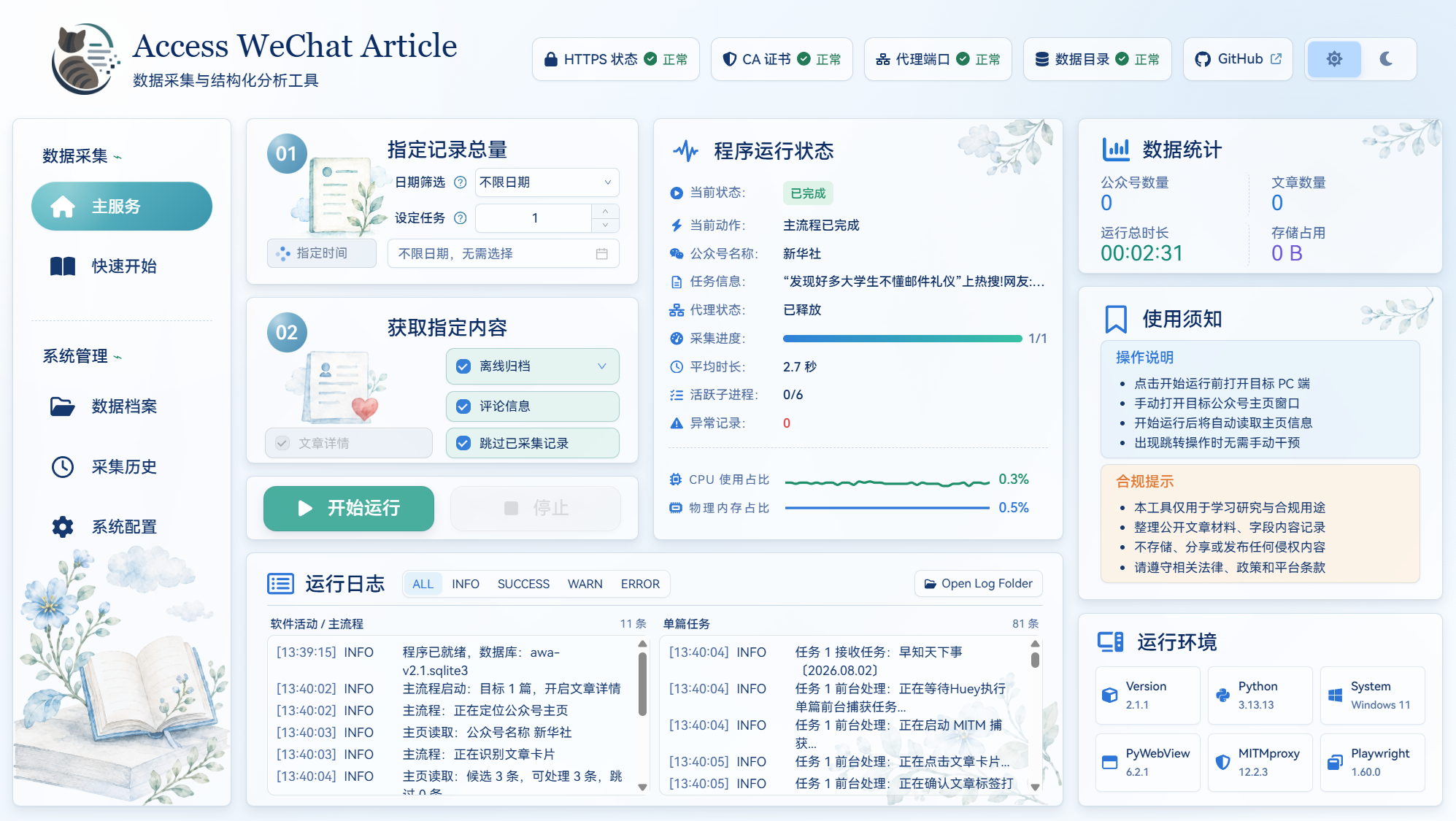Switch to light theme sun icon
The width and height of the screenshot is (1456, 821).
(x=1334, y=59)
